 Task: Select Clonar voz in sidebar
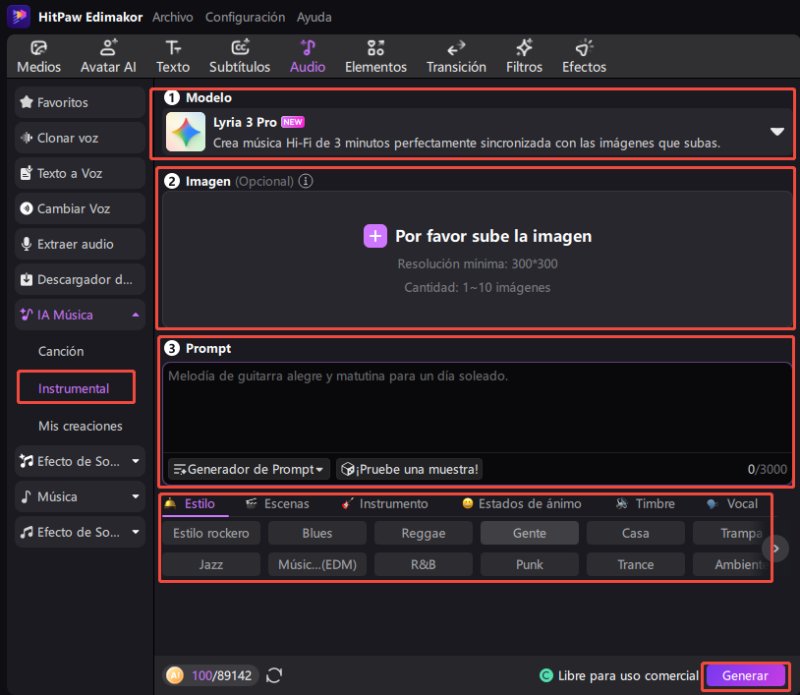(80, 138)
